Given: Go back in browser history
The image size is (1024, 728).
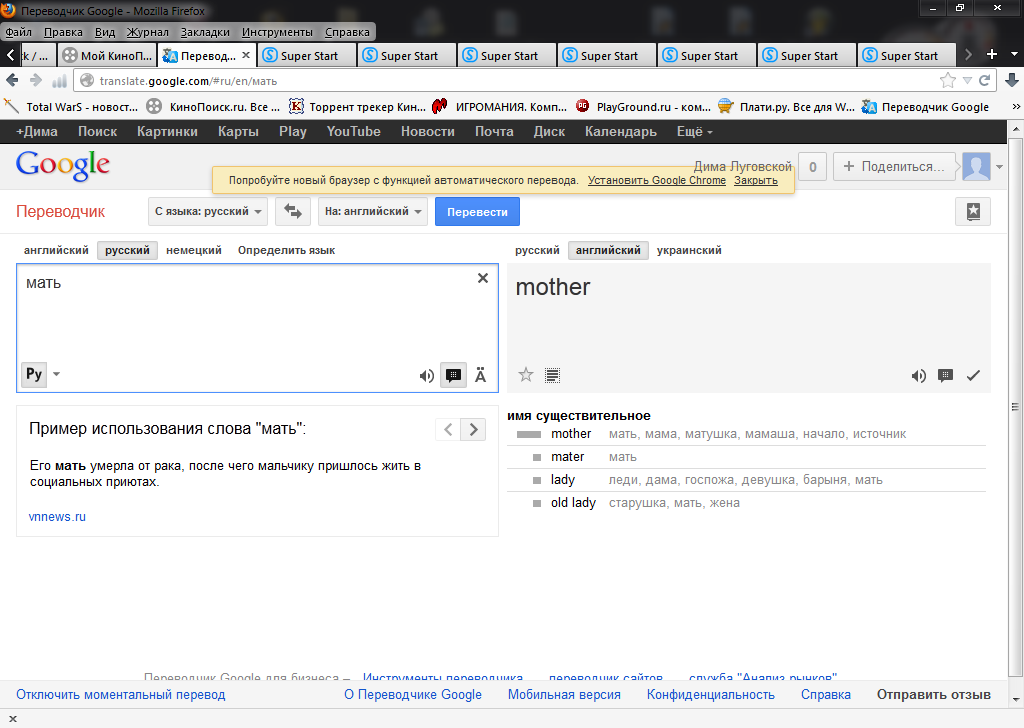Looking at the screenshot, I should coord(12,80).
